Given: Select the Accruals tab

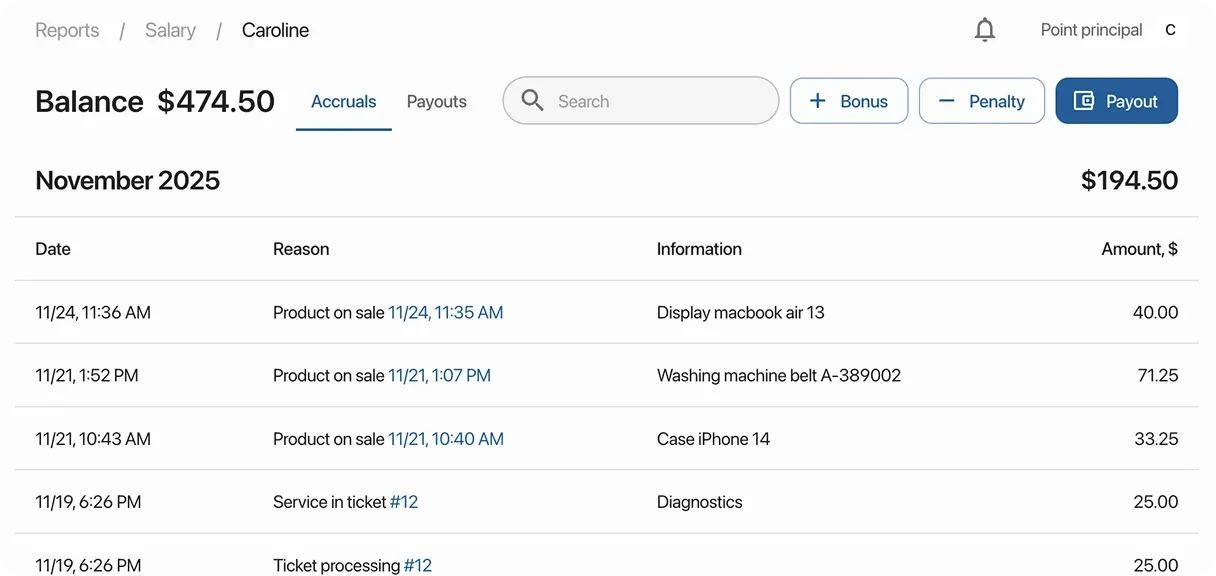Looking at the screenshot, I should (343, 101).
